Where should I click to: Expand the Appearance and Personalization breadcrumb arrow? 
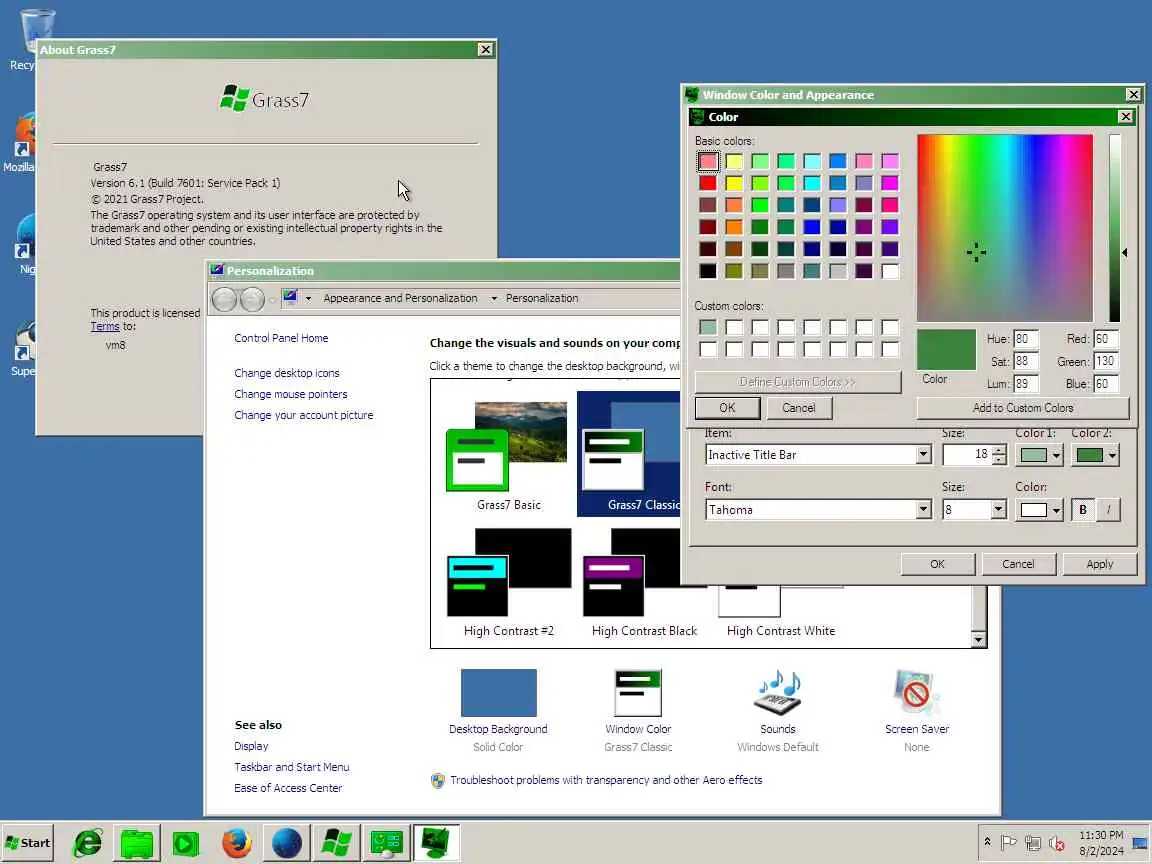click(494, 298)
